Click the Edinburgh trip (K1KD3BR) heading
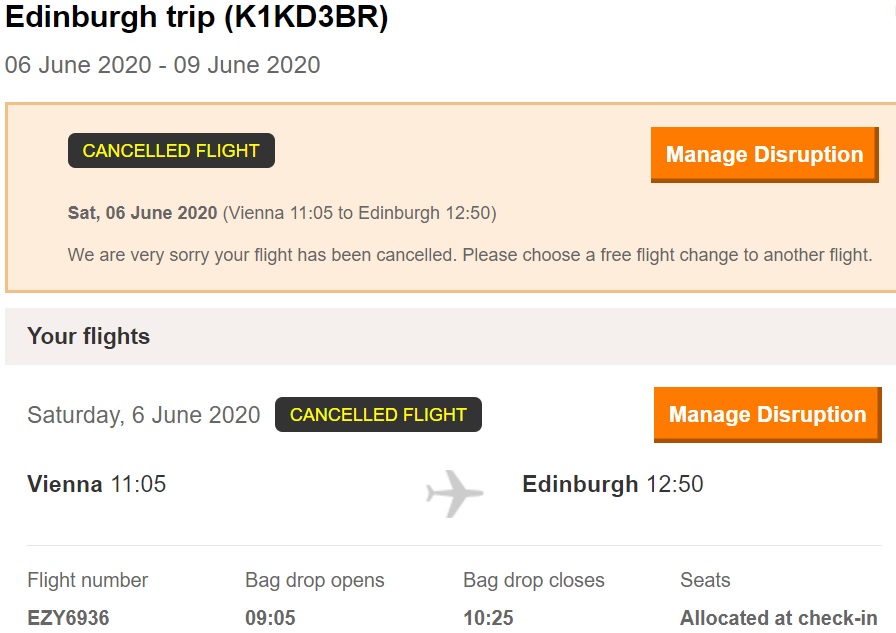This screenshot has height=633, width=896. pos(196,19)
